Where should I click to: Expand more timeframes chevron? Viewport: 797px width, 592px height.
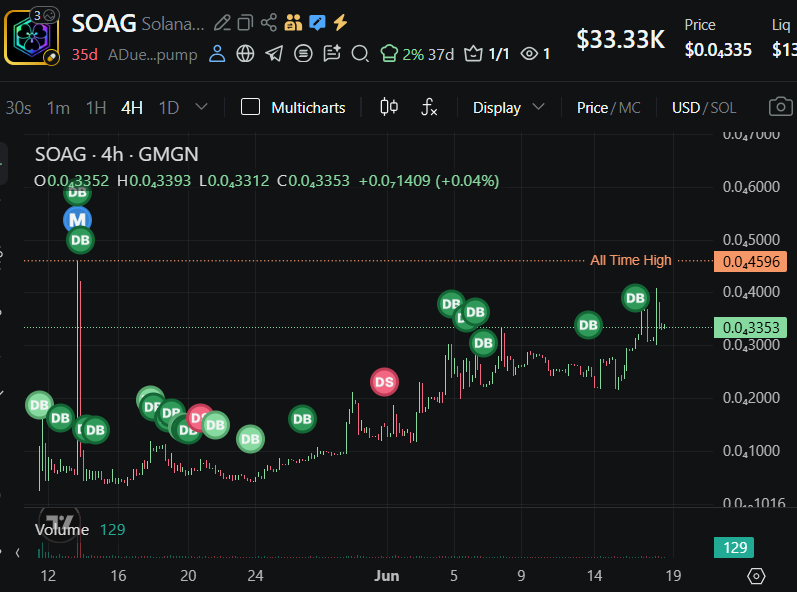click(x=202, y=107)
